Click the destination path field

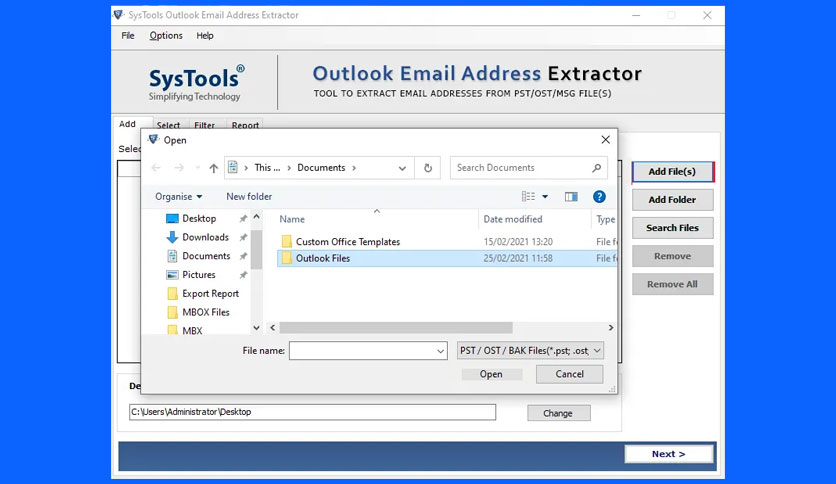312,412
